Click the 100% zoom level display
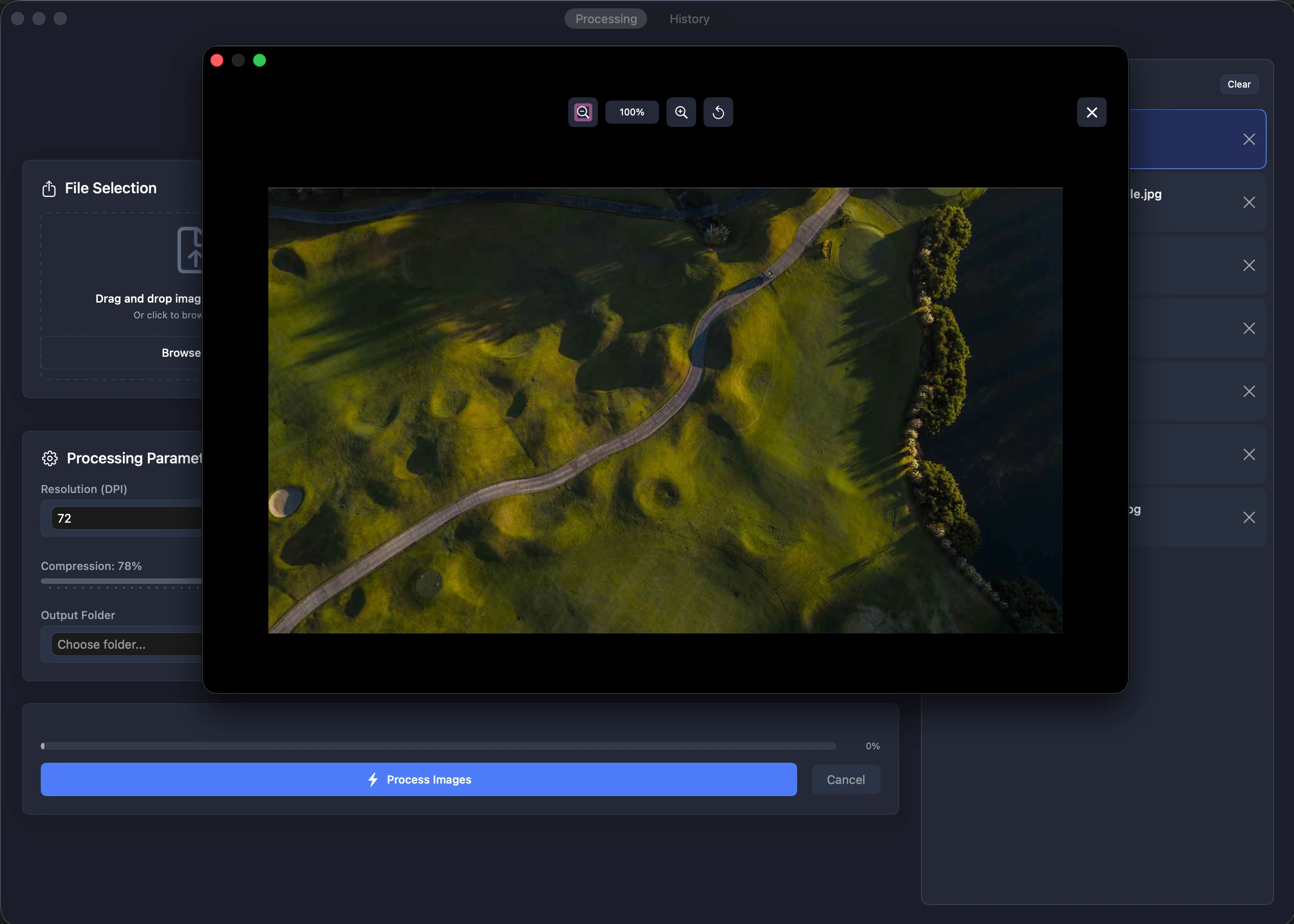Viewport: 1294px width, 924px height. click(632, 112)
